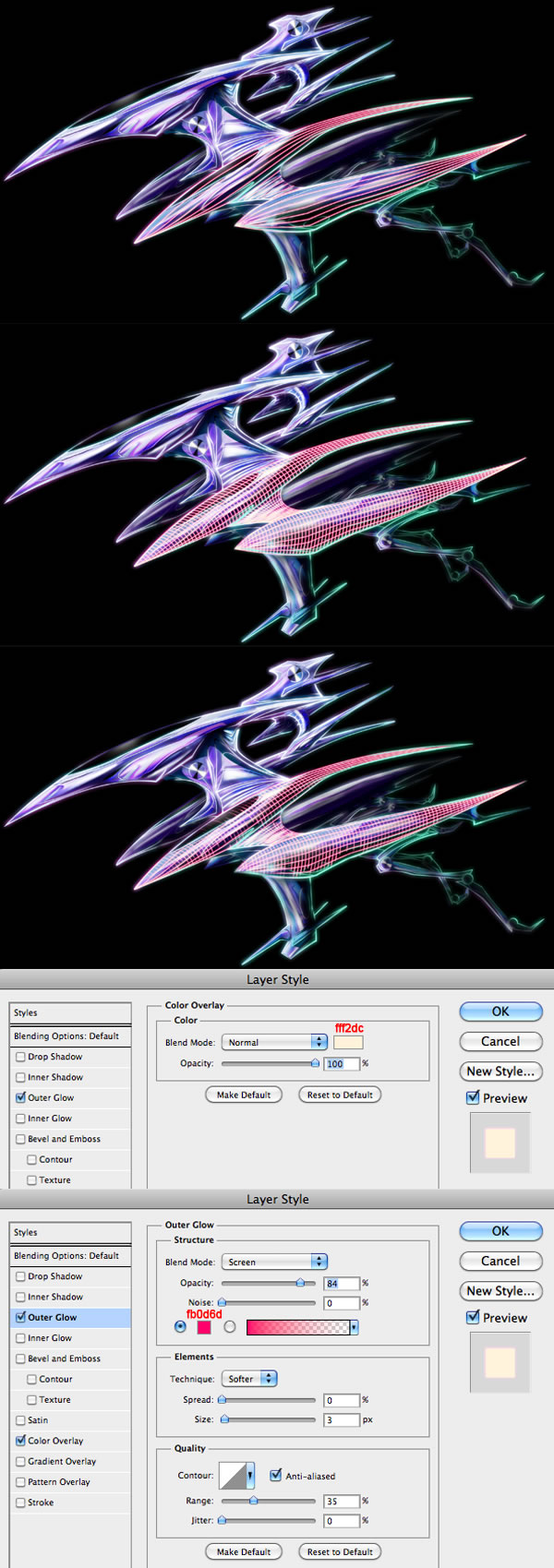
Task: Click the Outer Glow Opacity slider handle
Action: tap(300, 1283)
